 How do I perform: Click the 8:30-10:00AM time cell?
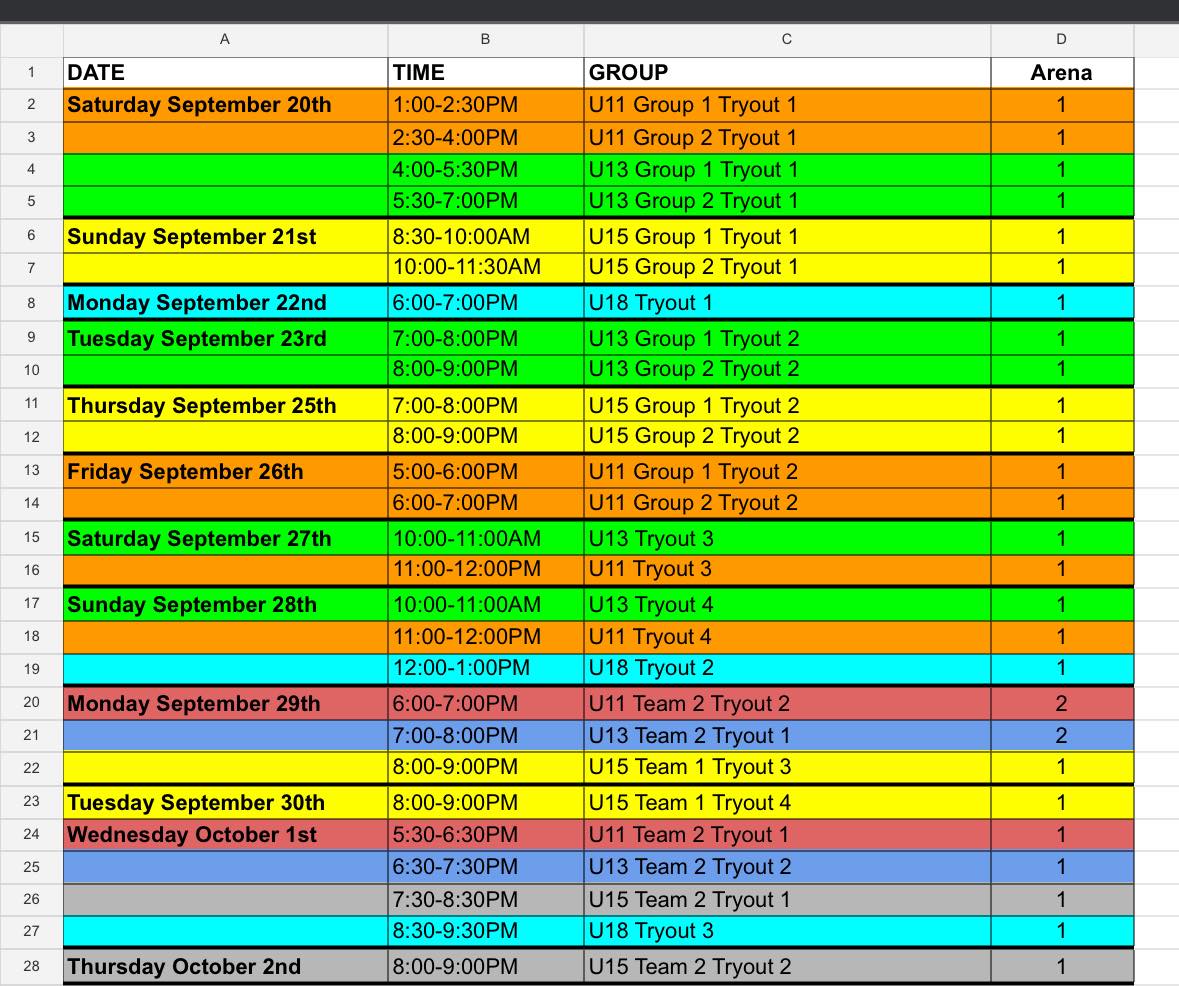(x=485, y=237)
